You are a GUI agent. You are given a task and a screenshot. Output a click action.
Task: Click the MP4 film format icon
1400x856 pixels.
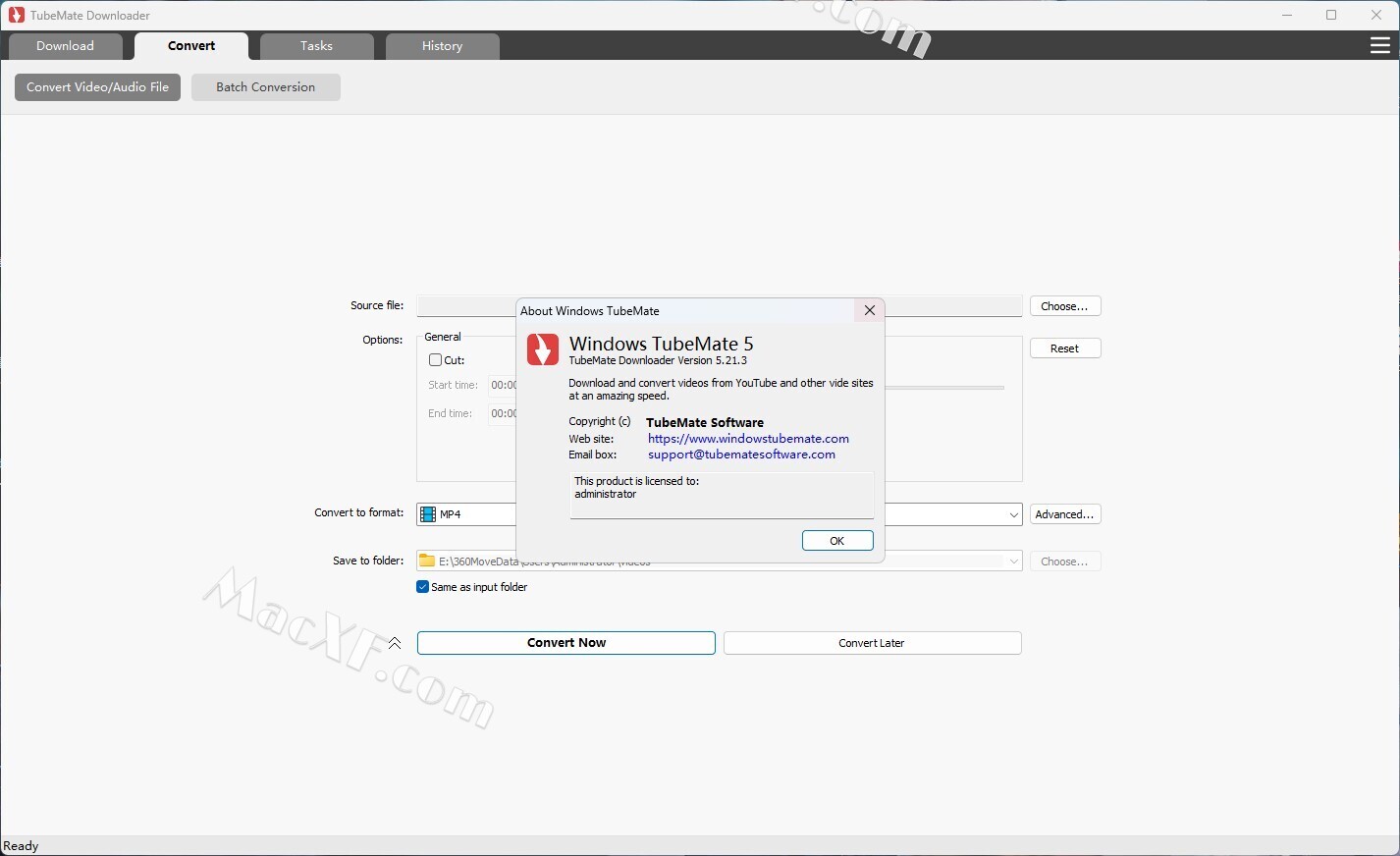pyautogui.click(x=428, y=514)
